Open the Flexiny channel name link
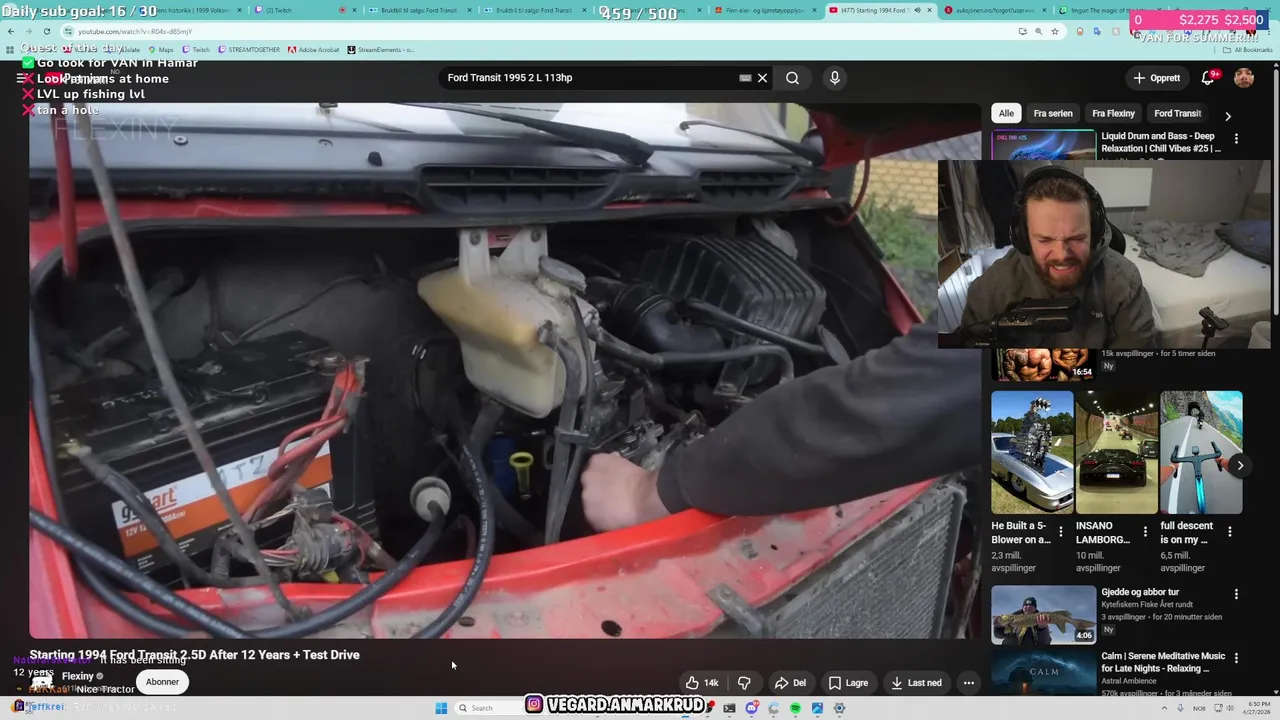This screenshot has width=1280, height=720. (78, 676)
